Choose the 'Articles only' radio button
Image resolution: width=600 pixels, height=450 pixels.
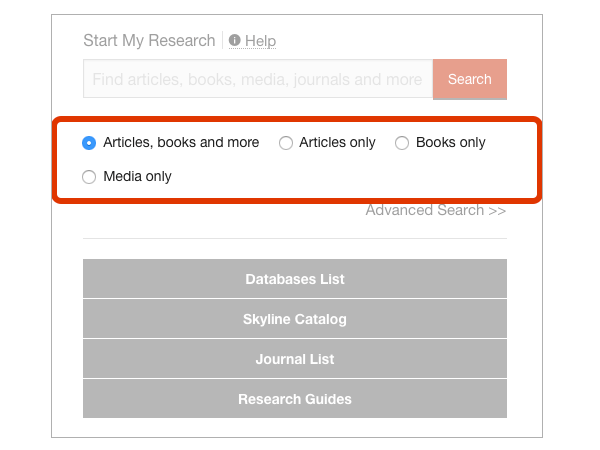pyautogui.click(x=286, y=143)
